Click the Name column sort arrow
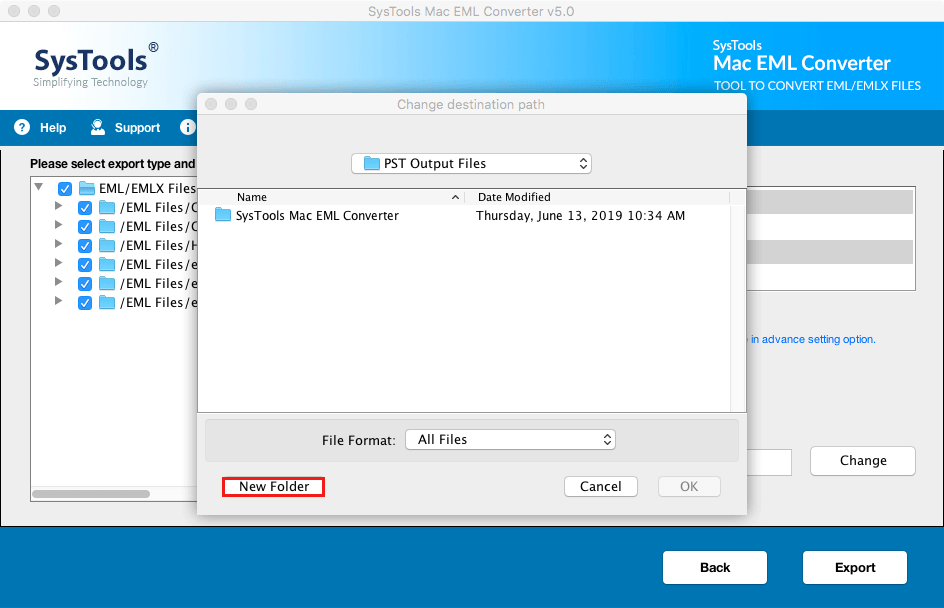 (x=455, y=197)
